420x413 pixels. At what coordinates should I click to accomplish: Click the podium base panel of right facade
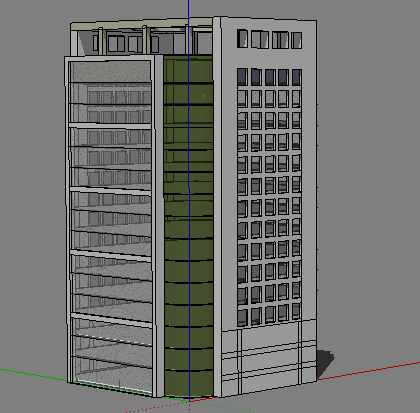click(269, 357)
